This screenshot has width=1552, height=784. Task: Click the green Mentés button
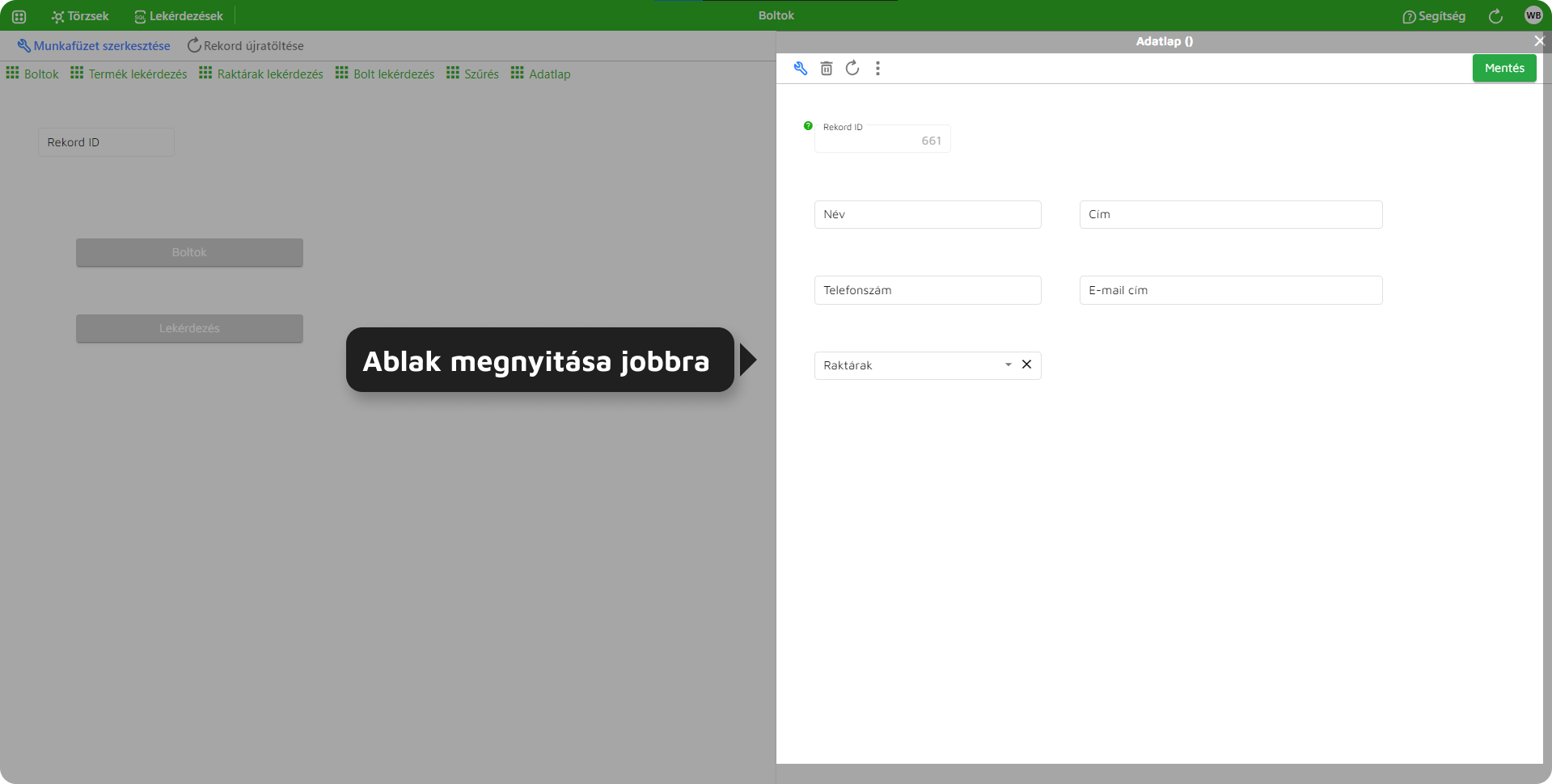(x=1504, y=68)
